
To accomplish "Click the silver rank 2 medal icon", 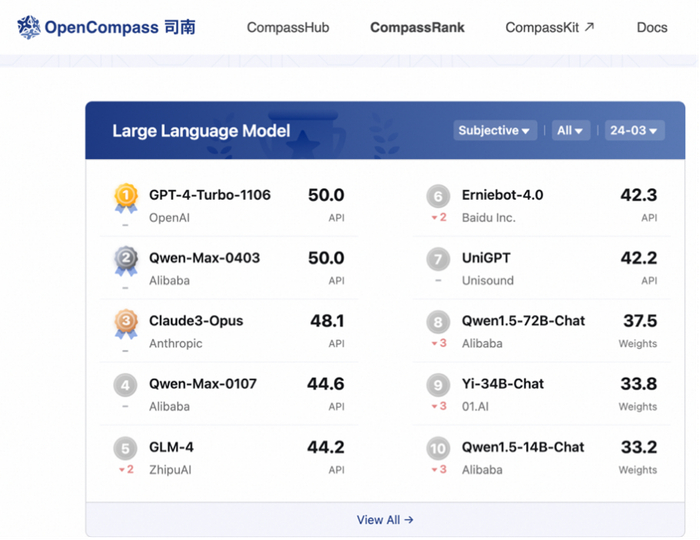I will 126,261.
